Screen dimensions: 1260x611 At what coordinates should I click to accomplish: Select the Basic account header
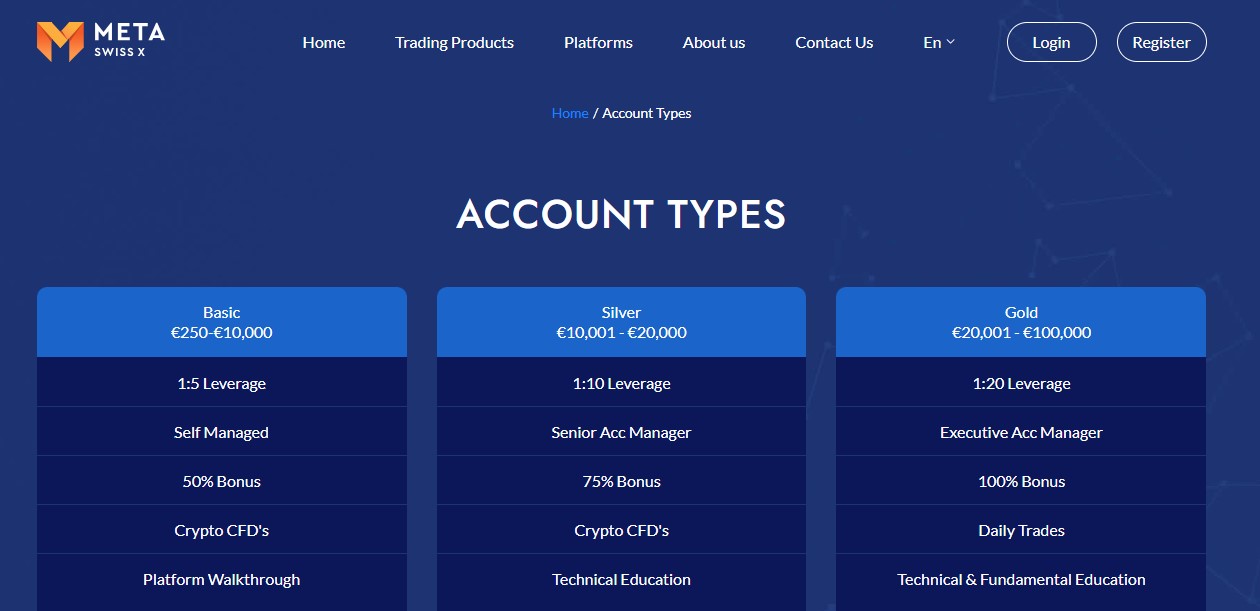point(222,322)
